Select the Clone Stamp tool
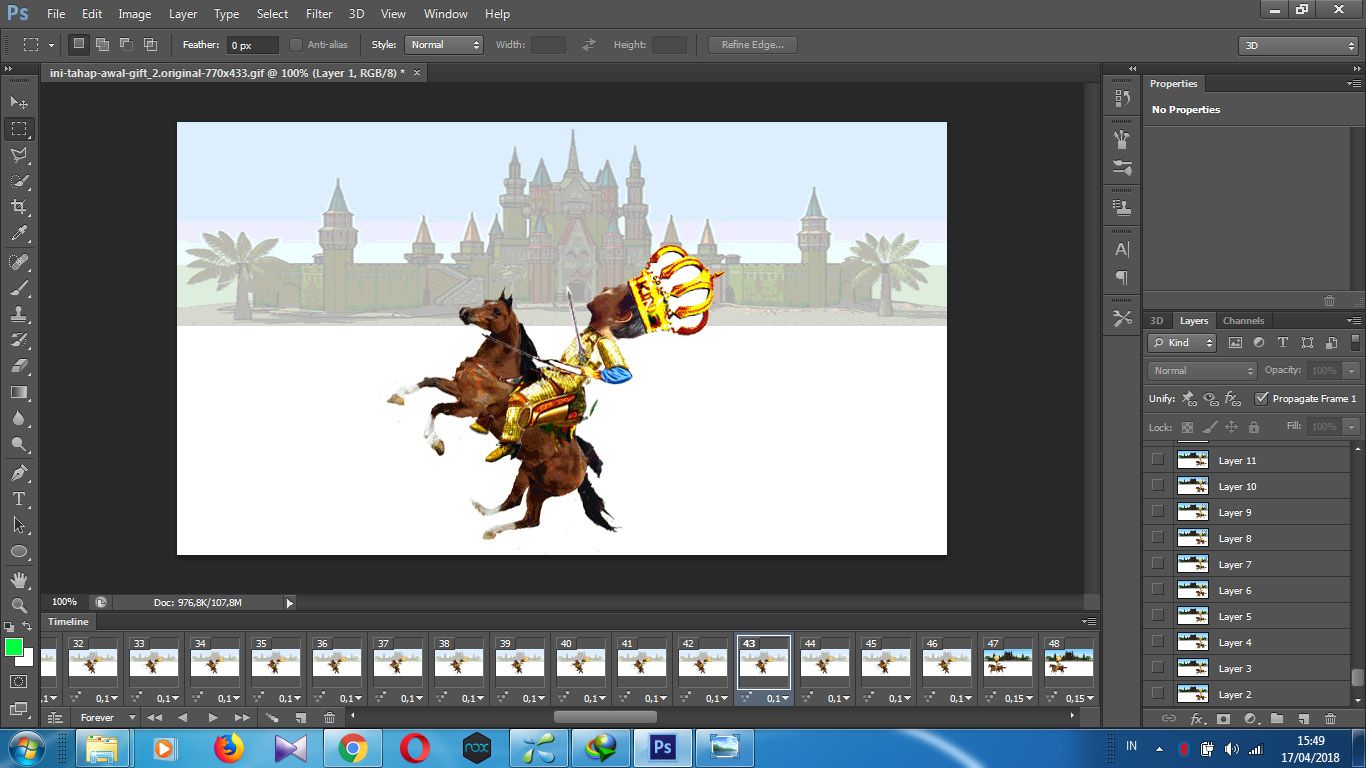The image size is (1366, 768). point(19,314)
